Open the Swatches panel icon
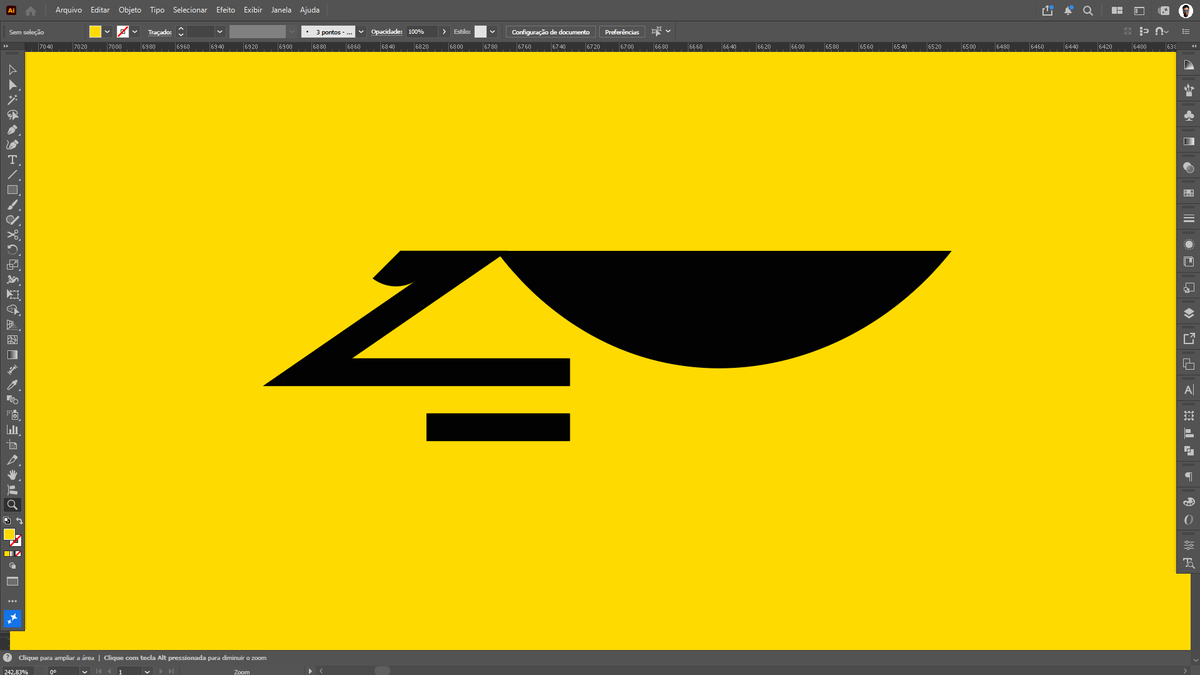 click(x=1188, y=192)
